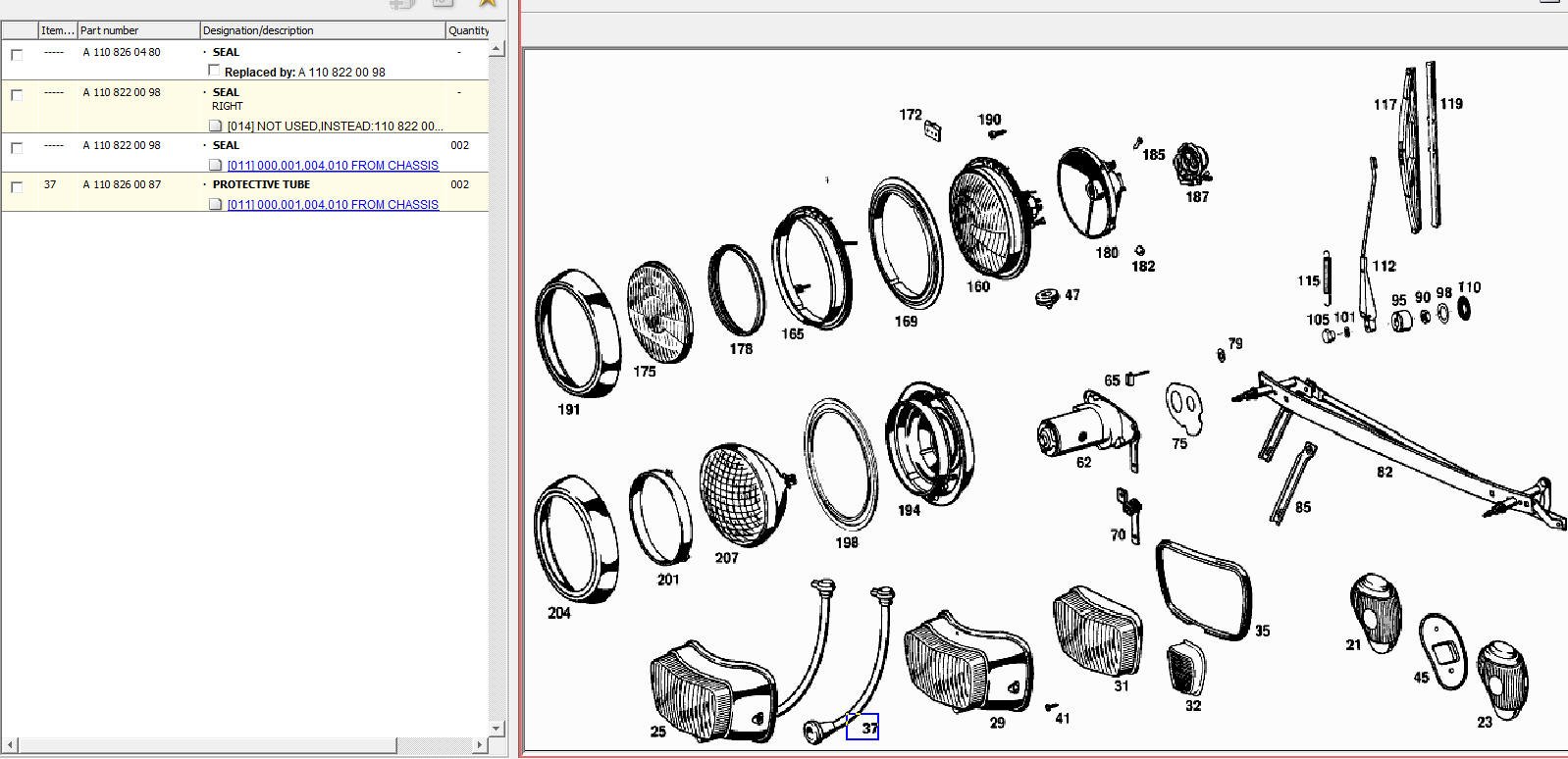This screenshot has width=1568, height=759.
Task: Click callout 62 under the wiper motor
Action: tap(1084, 462)
